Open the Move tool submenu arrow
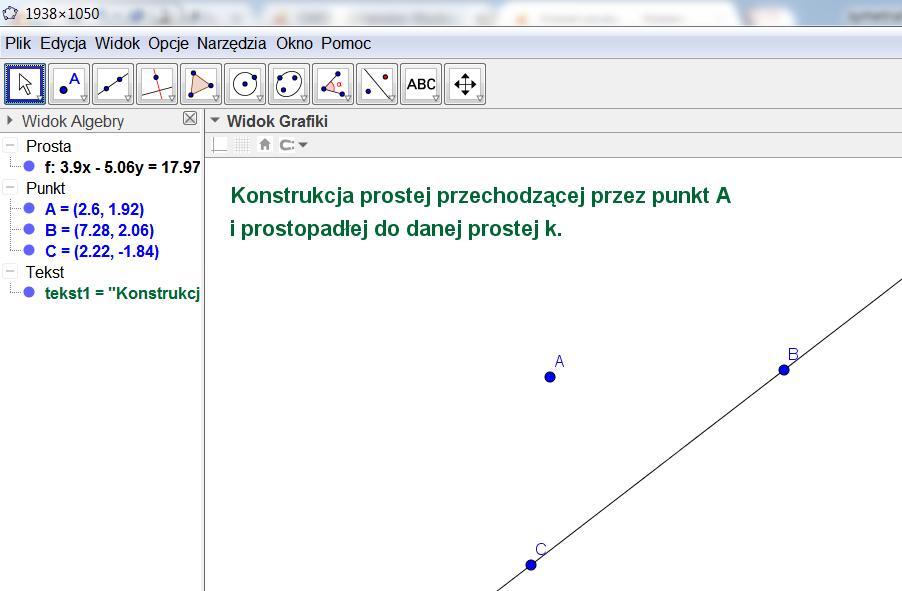 point(40,98)
